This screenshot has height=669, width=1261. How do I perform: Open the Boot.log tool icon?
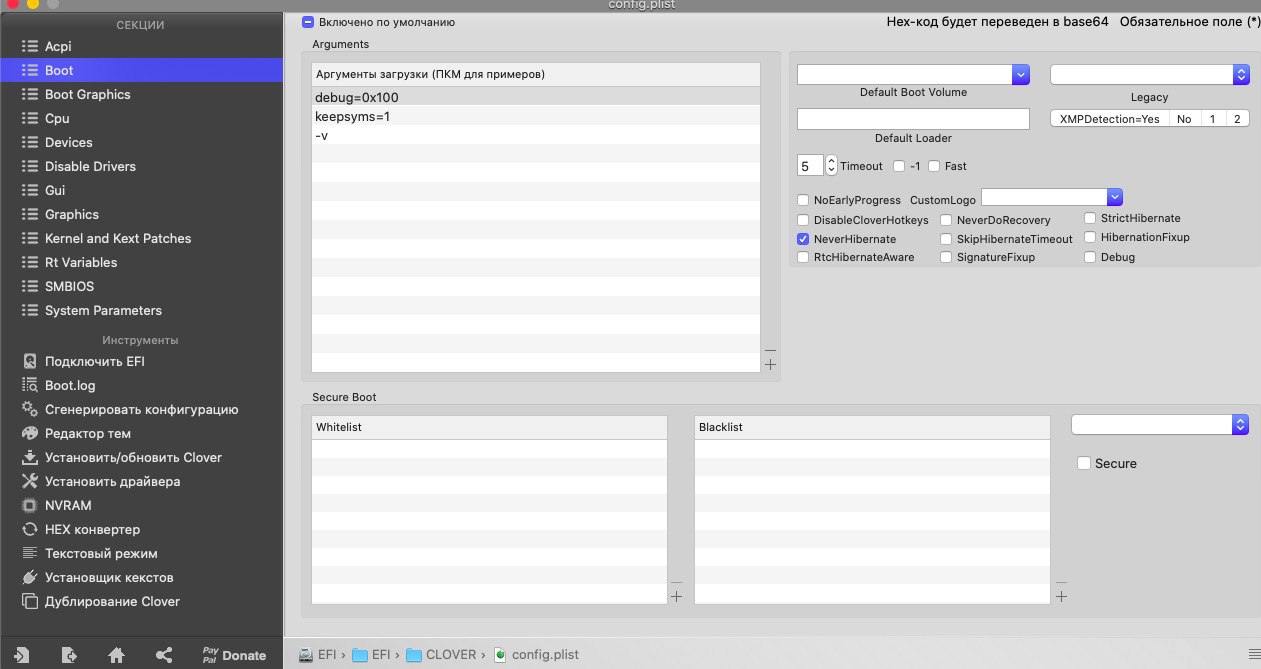pyautogui.click(x=28, y=385)
